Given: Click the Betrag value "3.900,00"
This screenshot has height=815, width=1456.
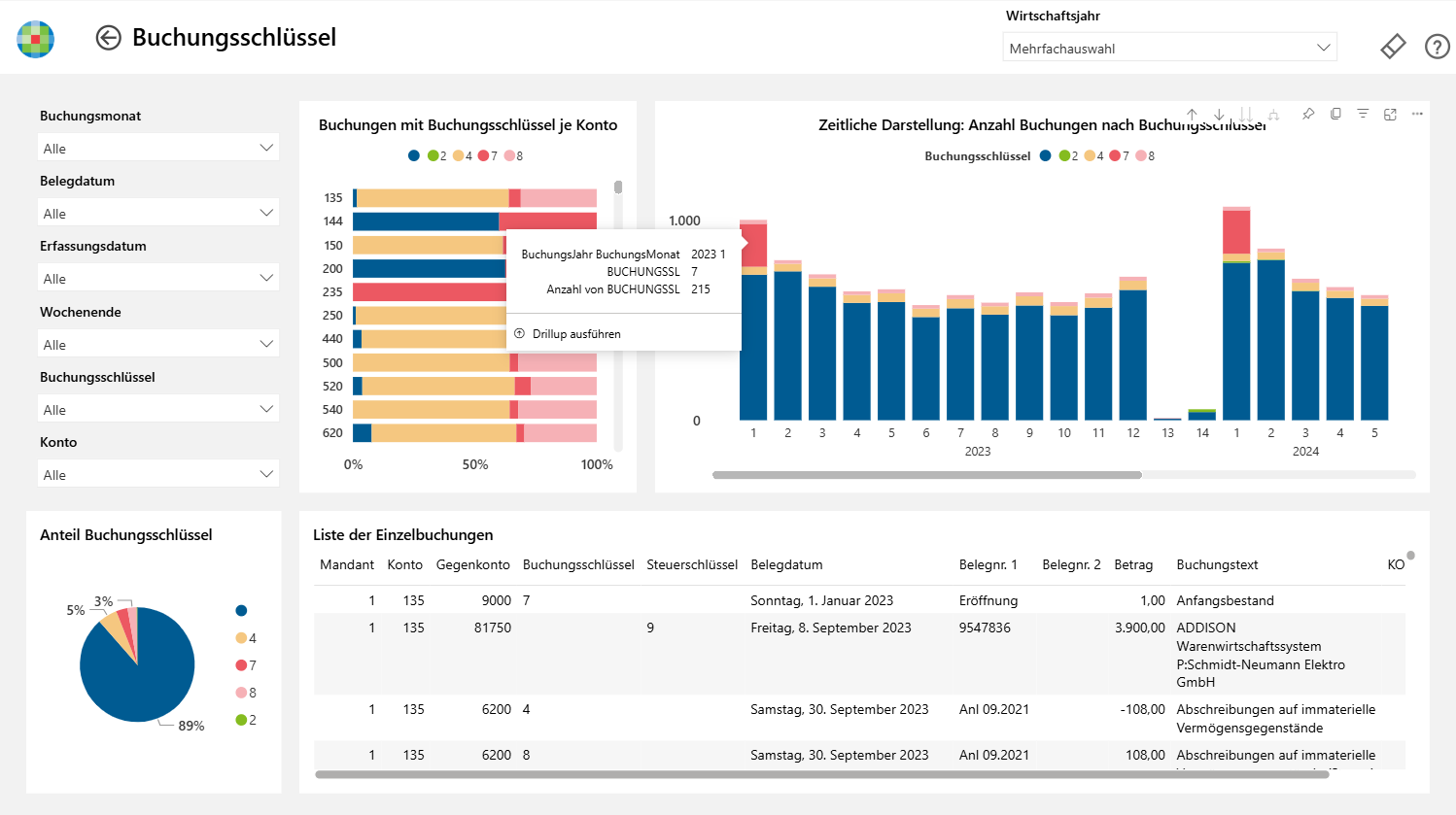Looking at the screenshot, I should [1140, 628].
